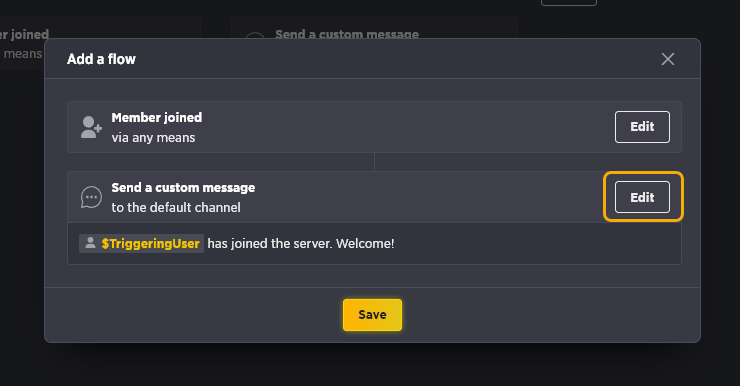Click the 'via any means' text
740x386 pixels.
pos(153,138)
